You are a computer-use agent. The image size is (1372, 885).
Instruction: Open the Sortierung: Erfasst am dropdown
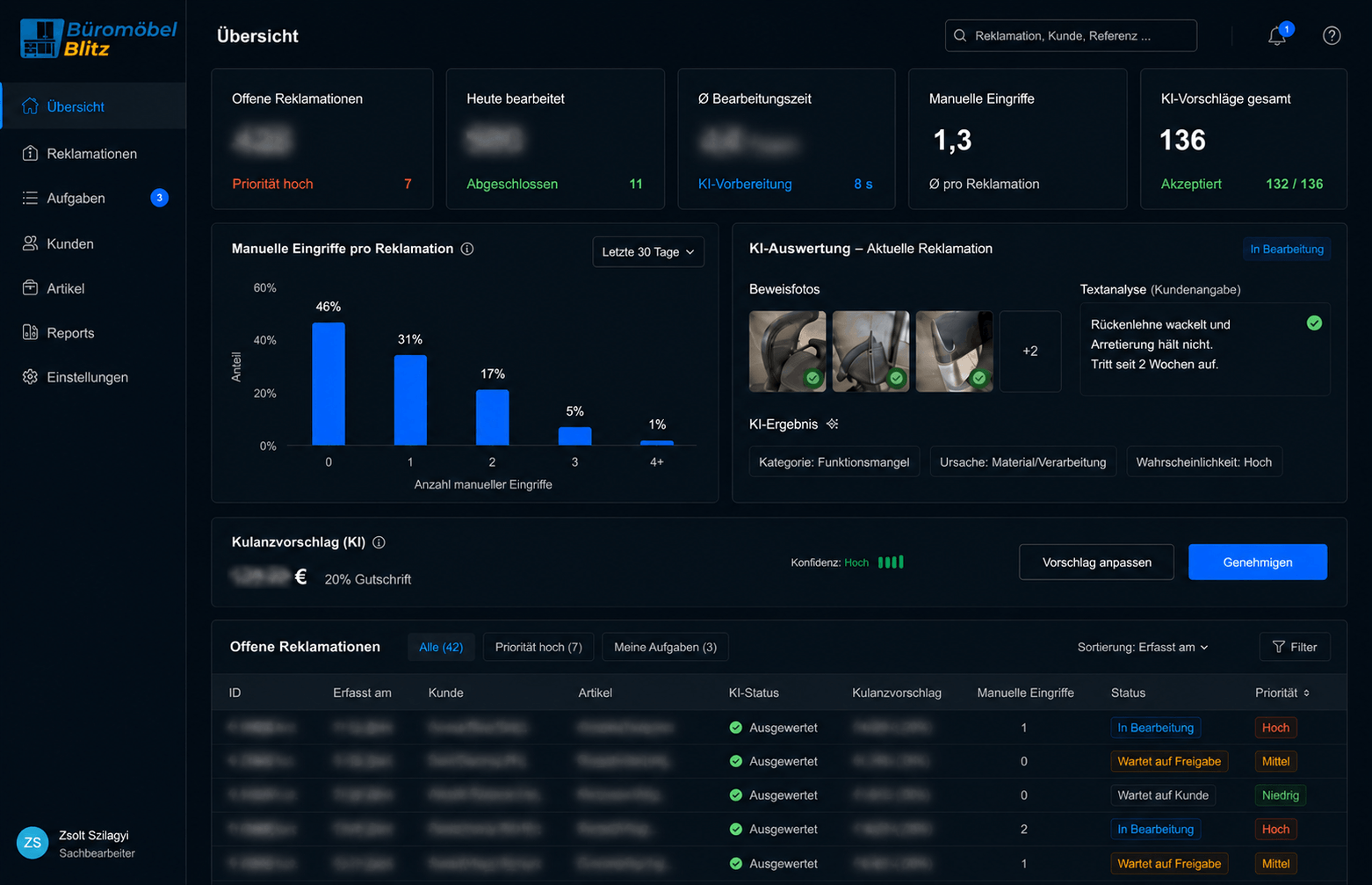(1143, 647)
